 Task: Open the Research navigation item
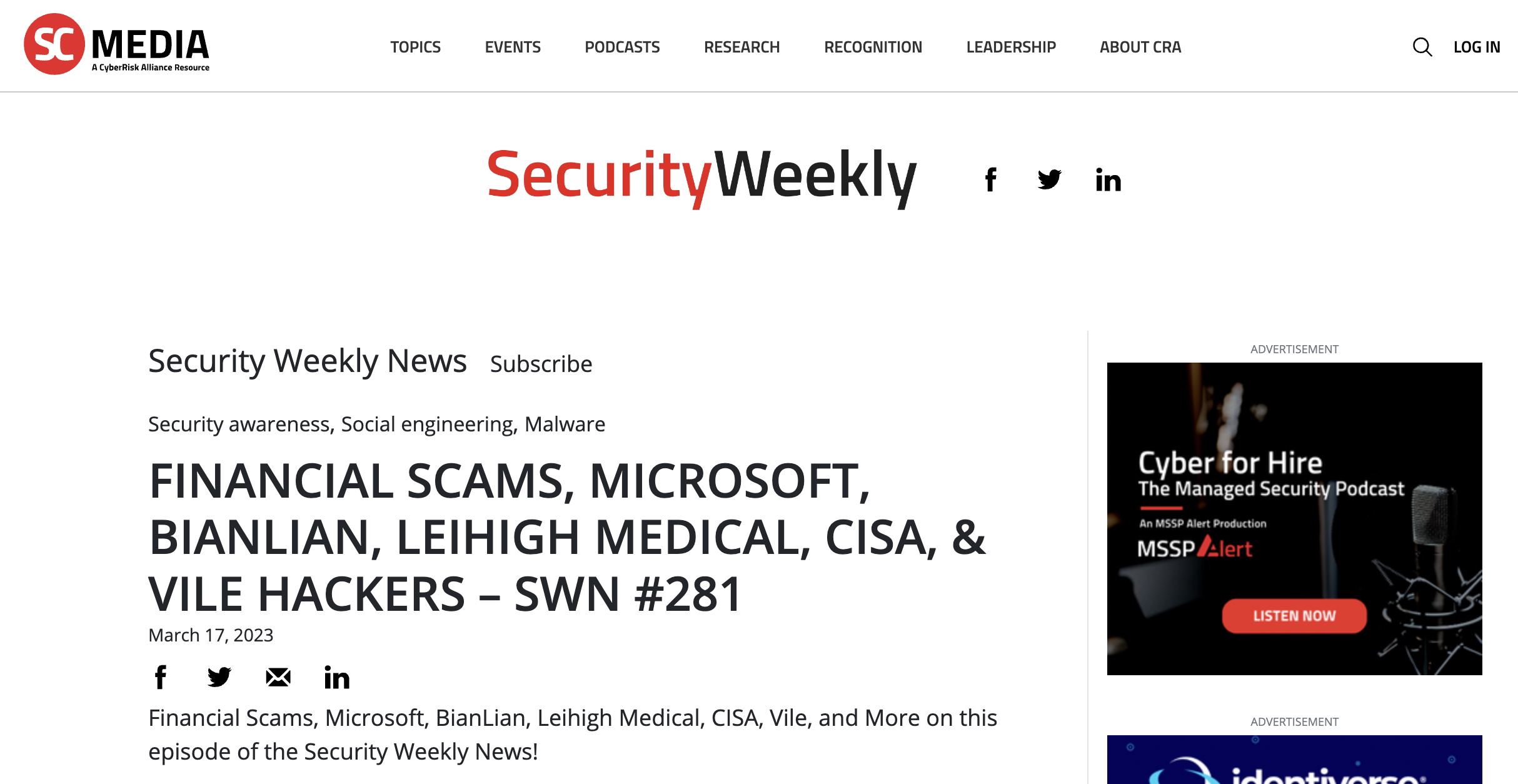coord(741,47)
